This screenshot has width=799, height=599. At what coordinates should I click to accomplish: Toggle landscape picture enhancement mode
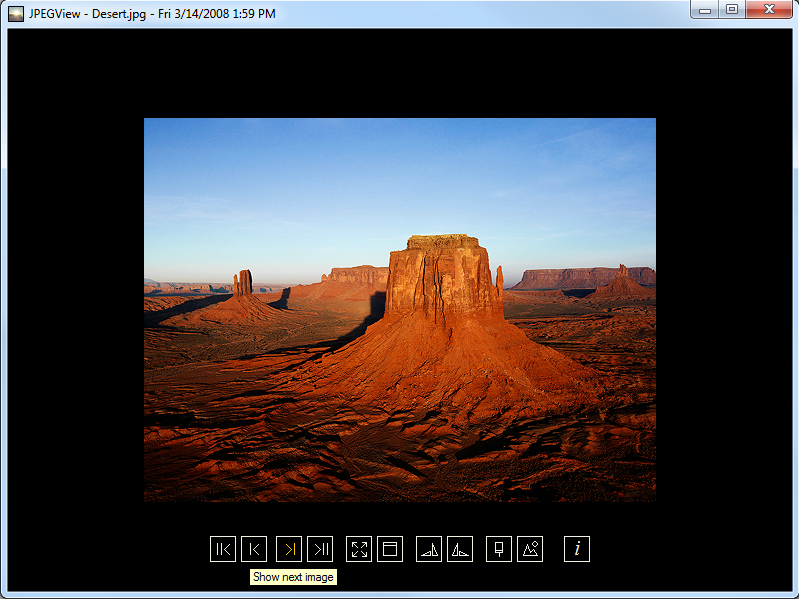click(530, 549)
